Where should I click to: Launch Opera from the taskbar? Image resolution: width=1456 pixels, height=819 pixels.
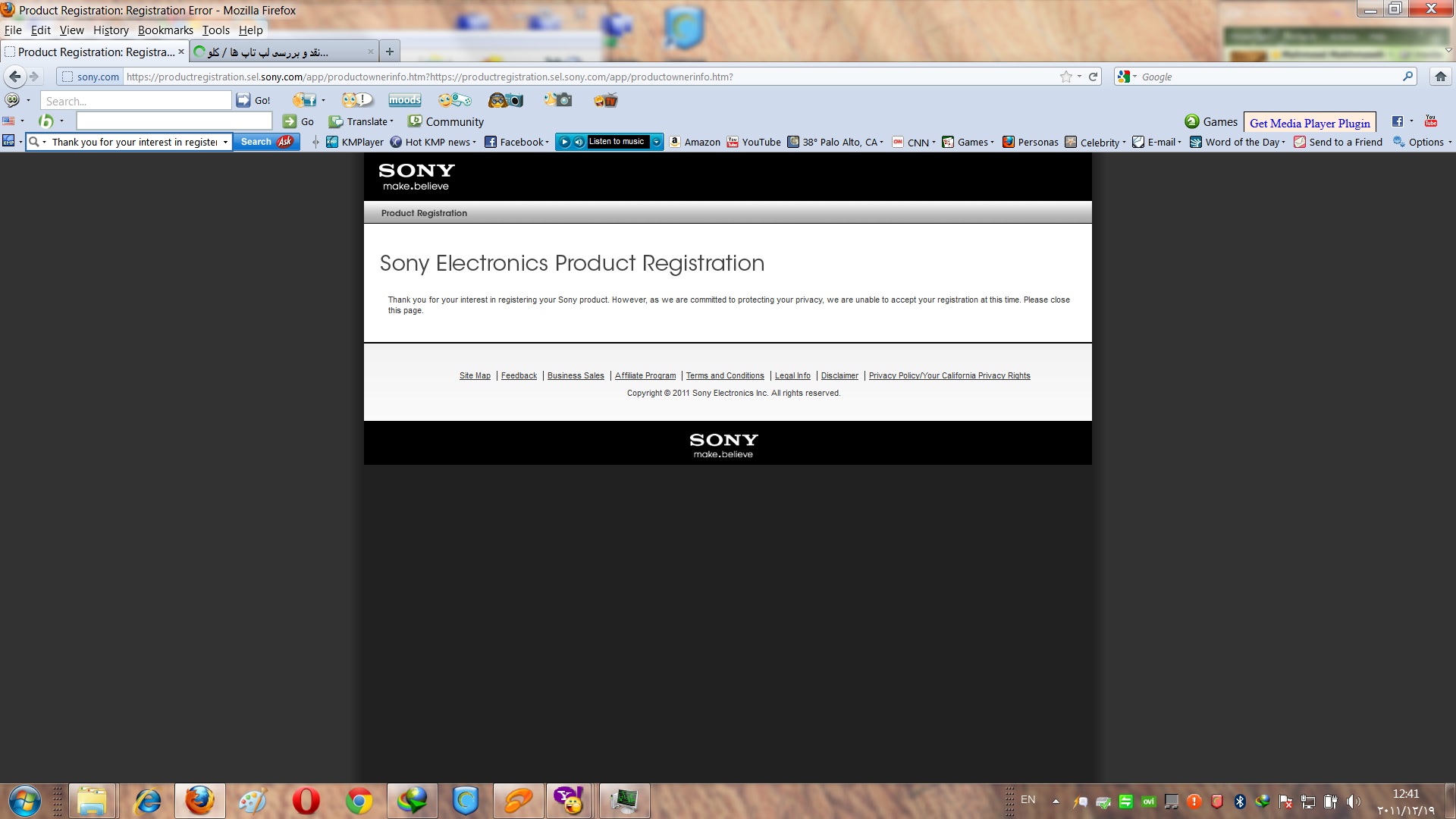(x=306, y=801)
